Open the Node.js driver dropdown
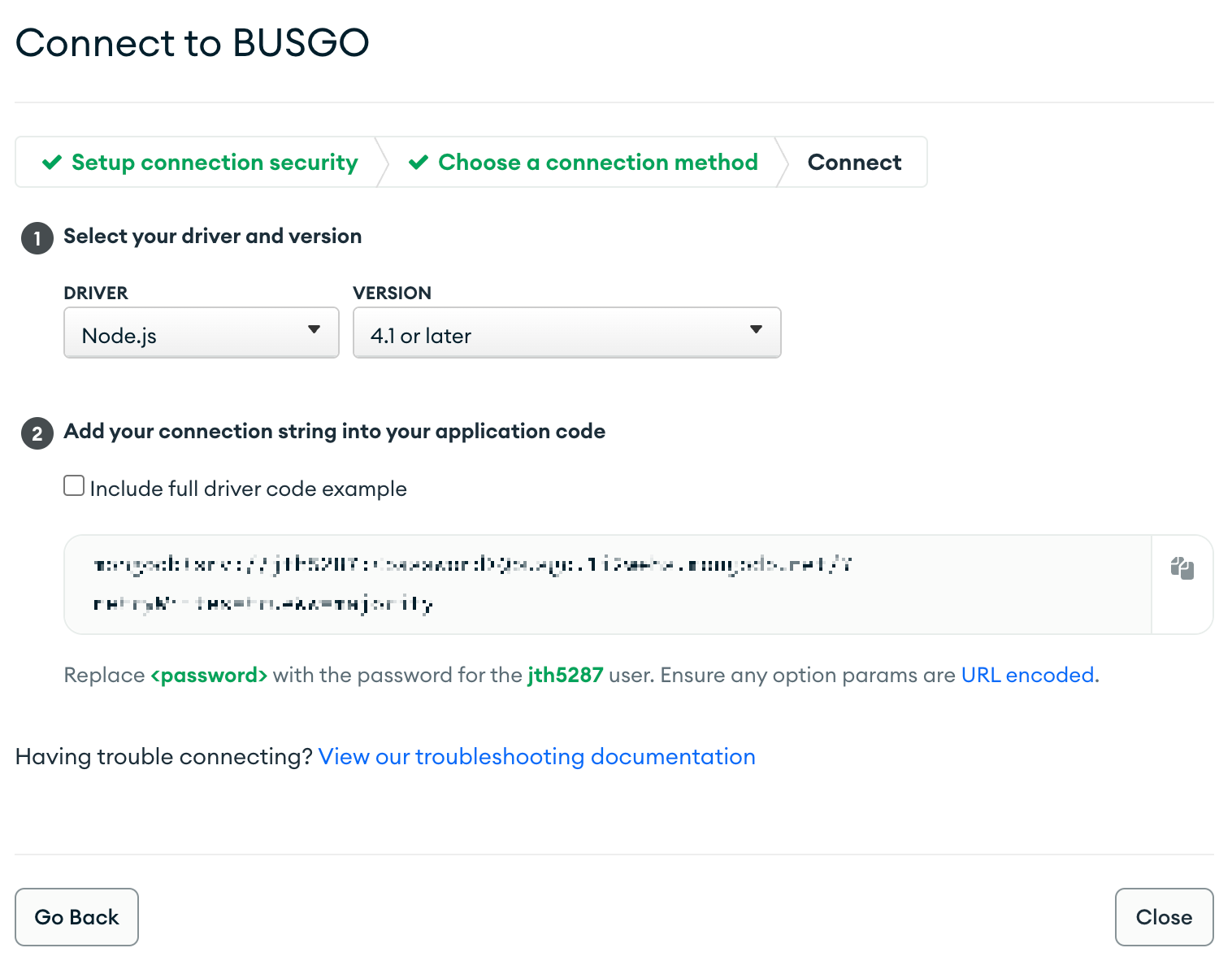1232x961 pixels. tap(202, 333)
